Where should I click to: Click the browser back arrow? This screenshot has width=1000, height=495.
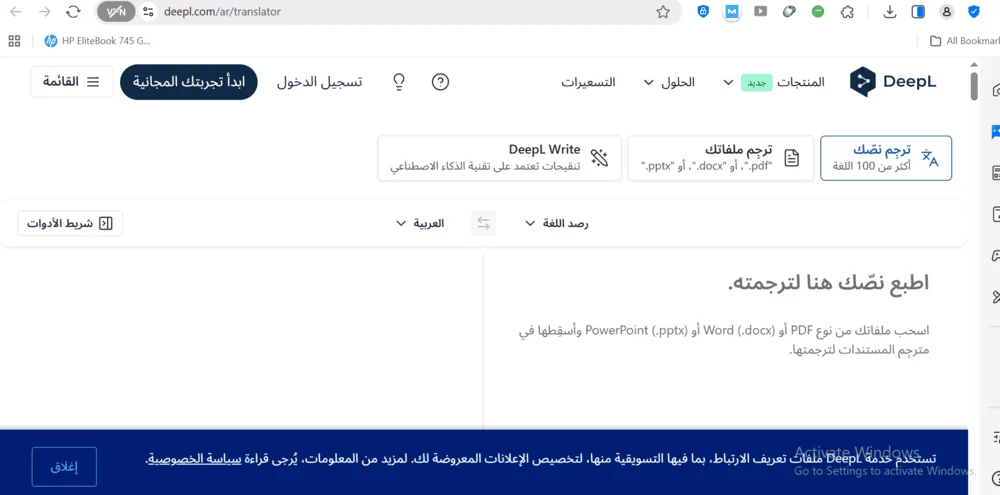16,11
